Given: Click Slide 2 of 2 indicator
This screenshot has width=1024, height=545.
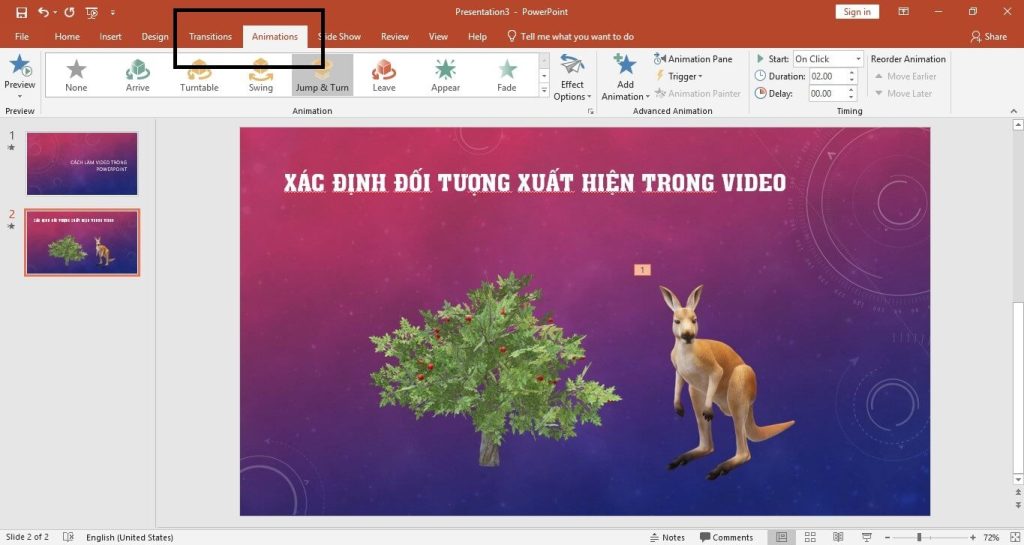Looking at the screenshot, I should [x=27, y=537].
